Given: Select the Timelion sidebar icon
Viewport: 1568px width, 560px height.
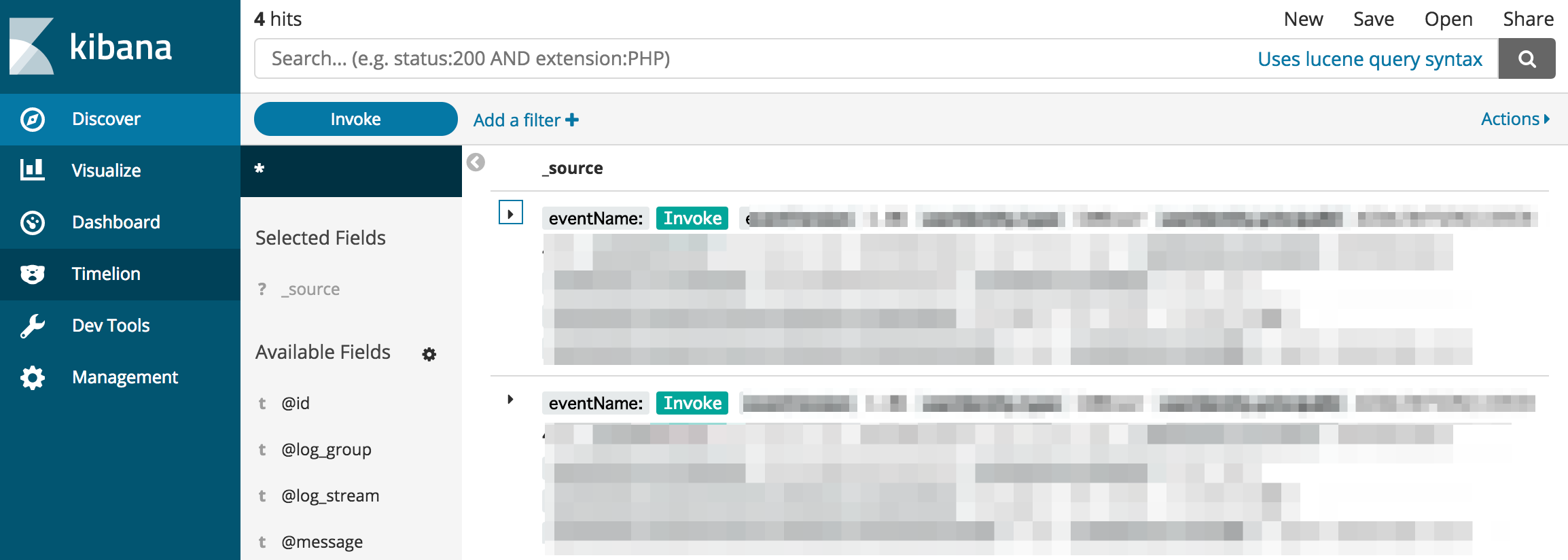Looking at the screenshot, I should [31, 273].
